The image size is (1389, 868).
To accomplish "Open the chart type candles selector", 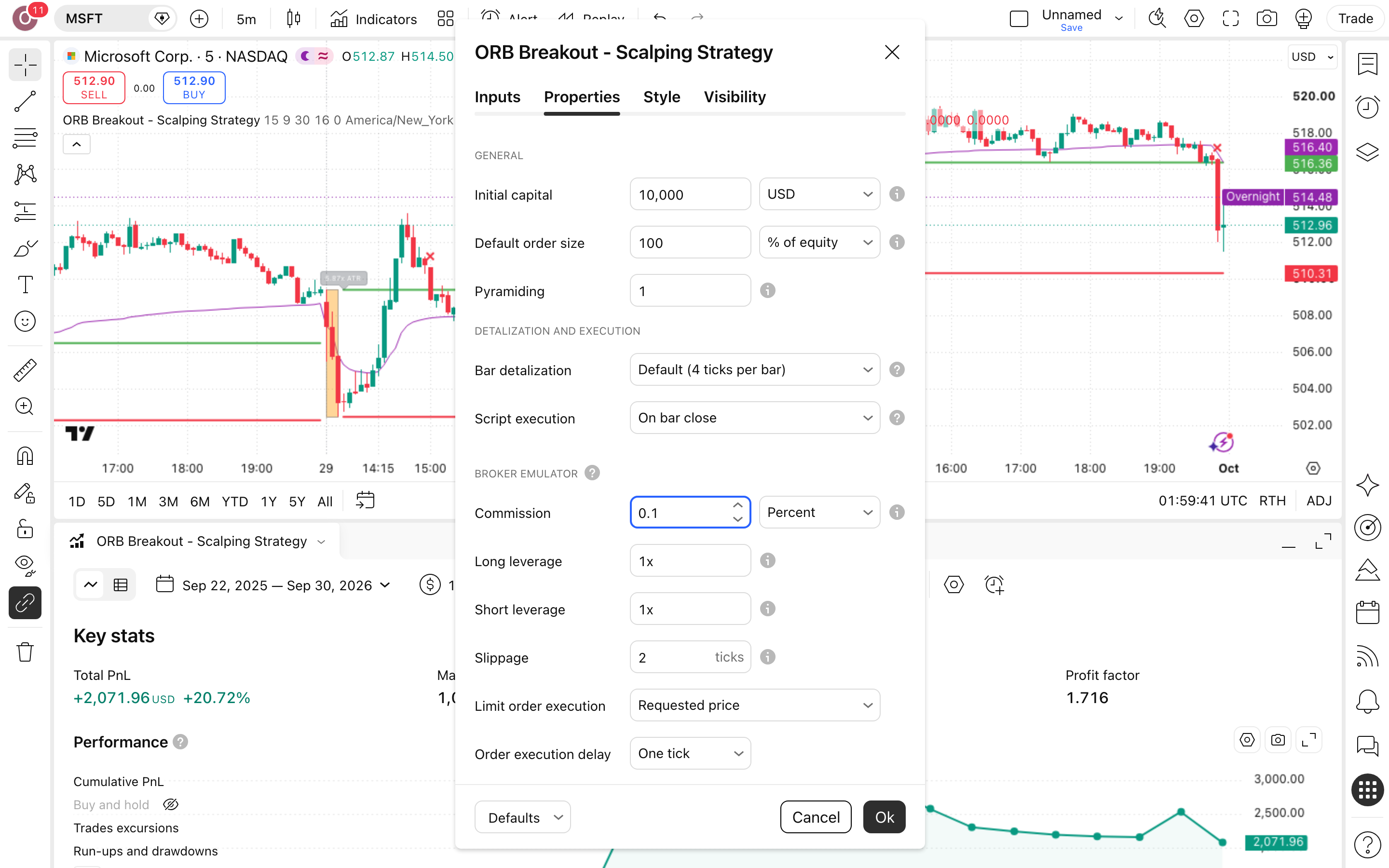I will (x=293, y=19).
